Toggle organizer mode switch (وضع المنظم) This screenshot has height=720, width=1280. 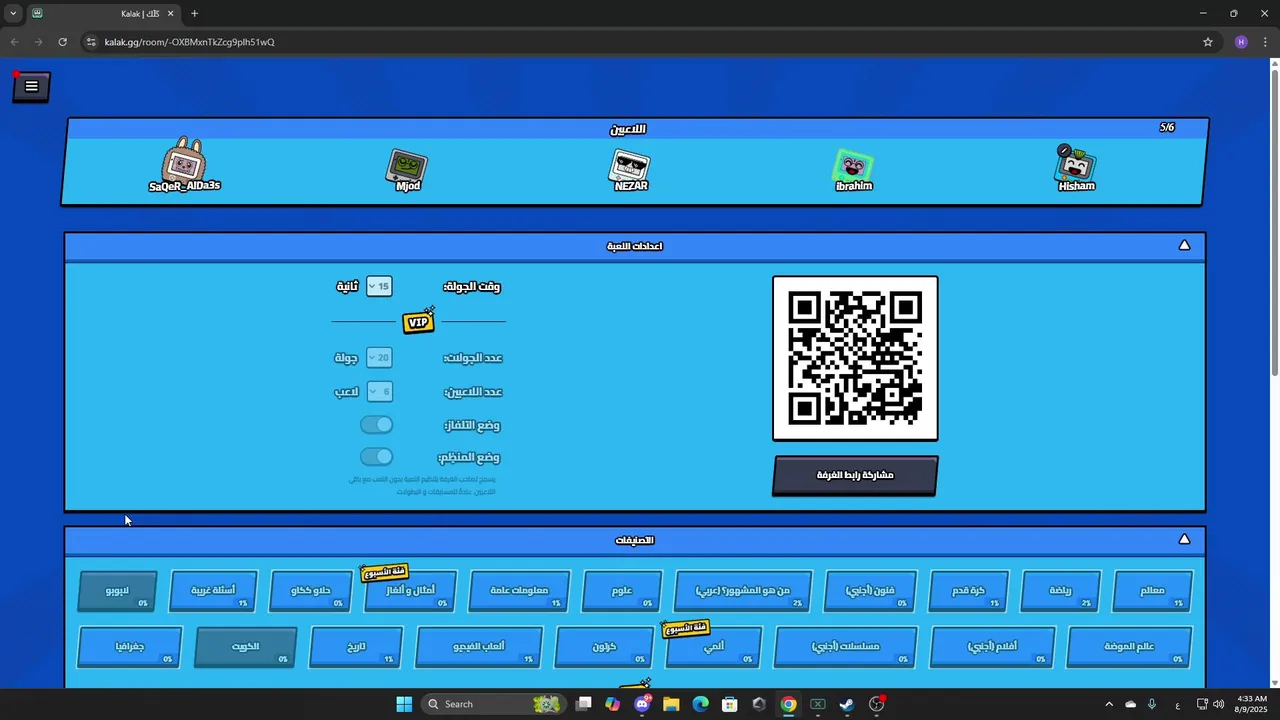tap(377, 457)
